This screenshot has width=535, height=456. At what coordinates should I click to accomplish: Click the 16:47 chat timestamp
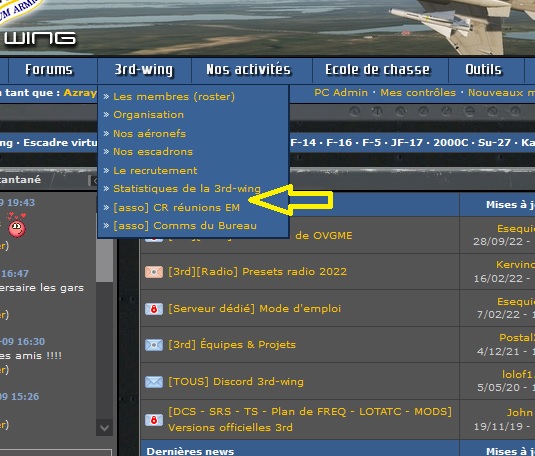point(15,273)
